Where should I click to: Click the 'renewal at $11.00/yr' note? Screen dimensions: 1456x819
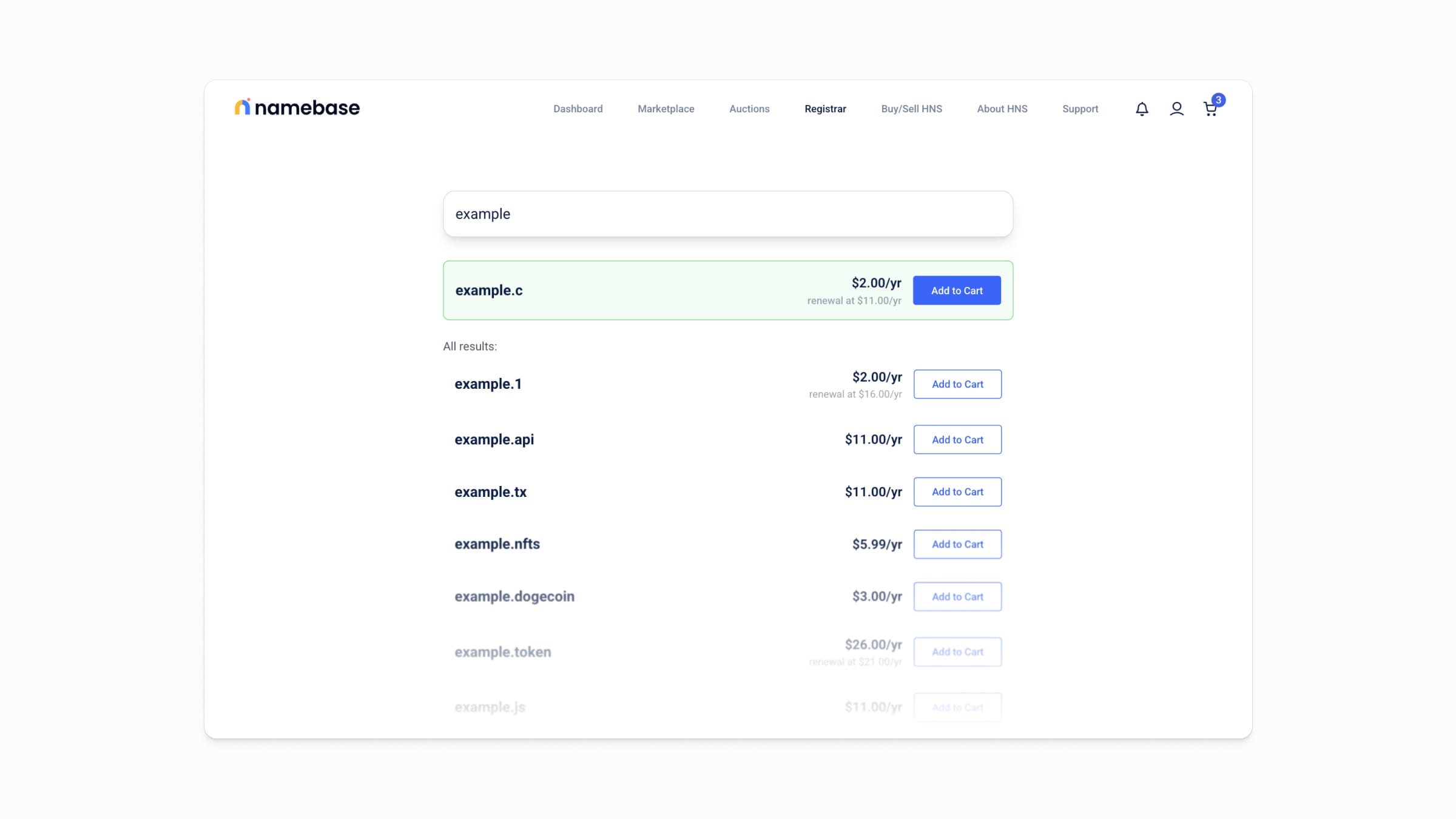point(854,300)
